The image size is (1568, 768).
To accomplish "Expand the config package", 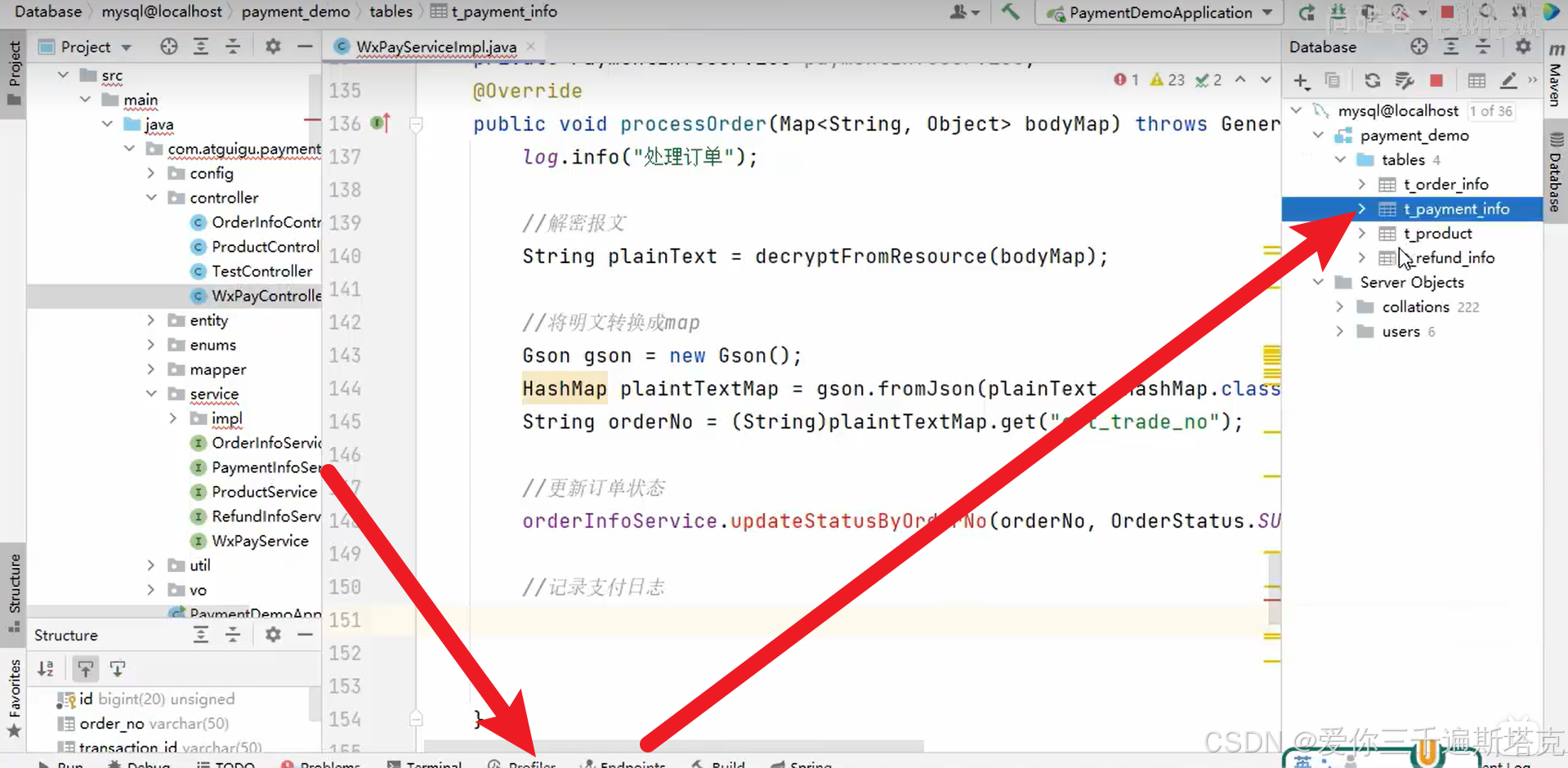I will (x=150, y=173).
